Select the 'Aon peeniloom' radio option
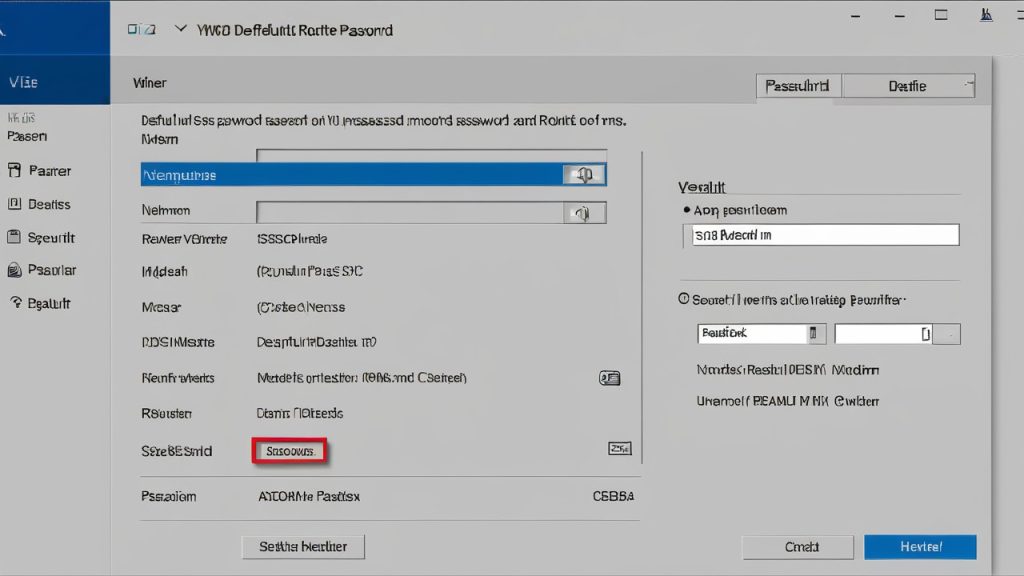 pos(687,211)
